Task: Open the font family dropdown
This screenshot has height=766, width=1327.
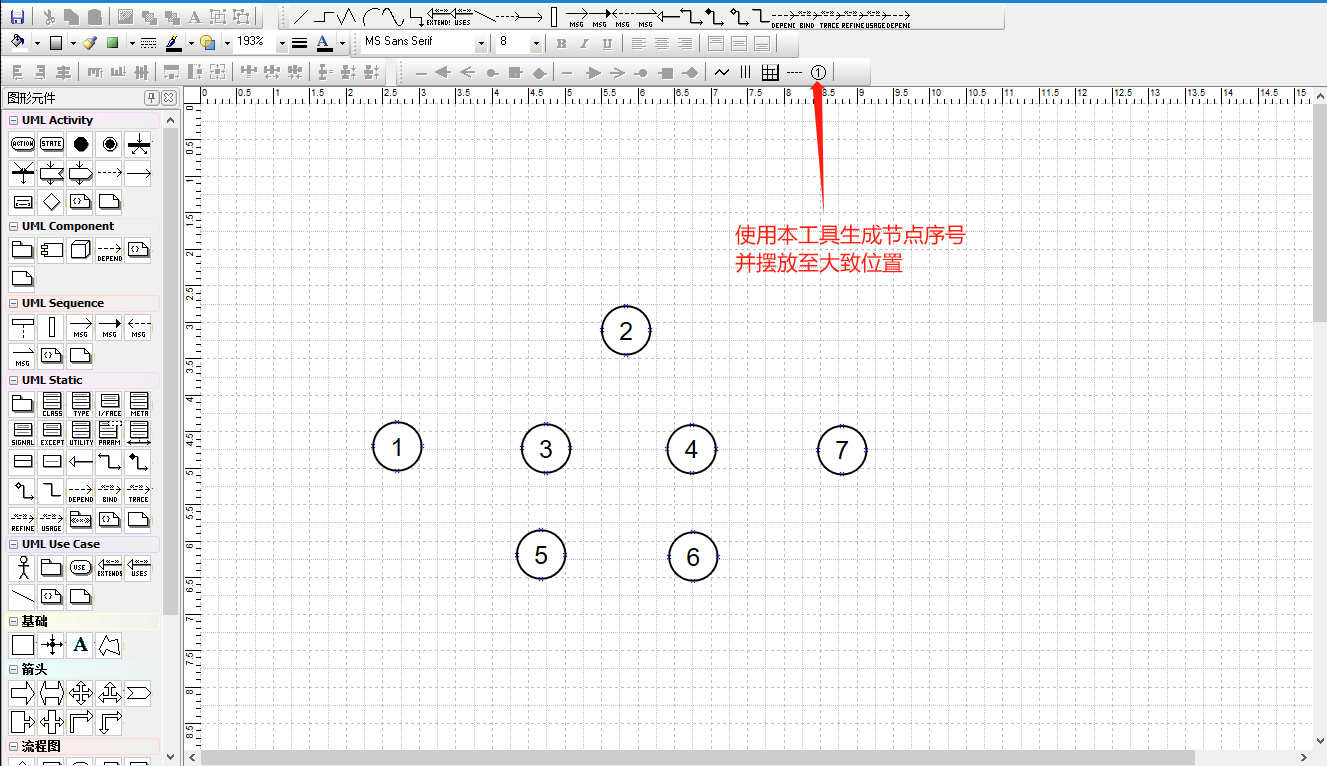Action: [482, 42]
